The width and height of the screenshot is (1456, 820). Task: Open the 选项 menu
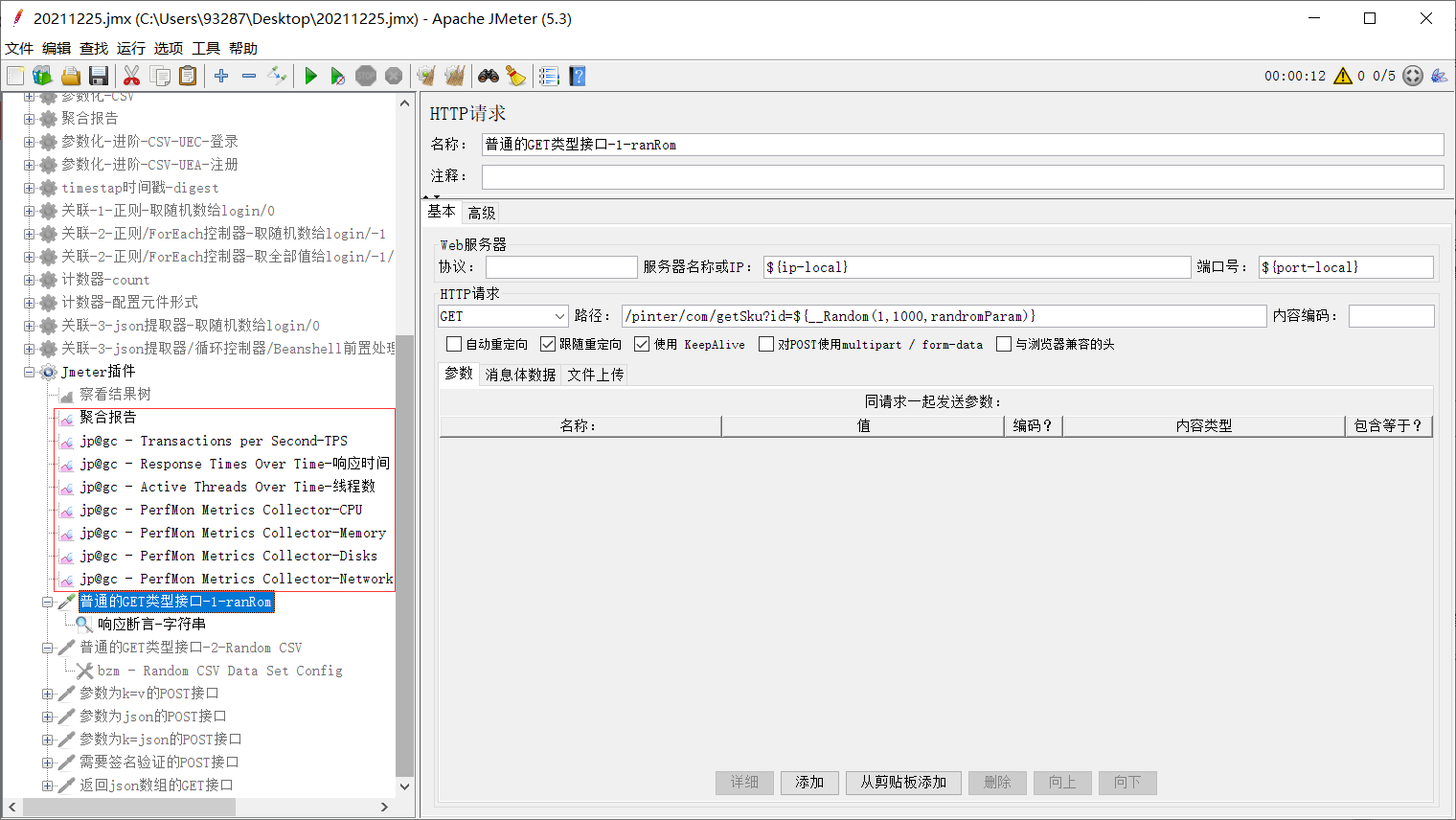point(169,48)
